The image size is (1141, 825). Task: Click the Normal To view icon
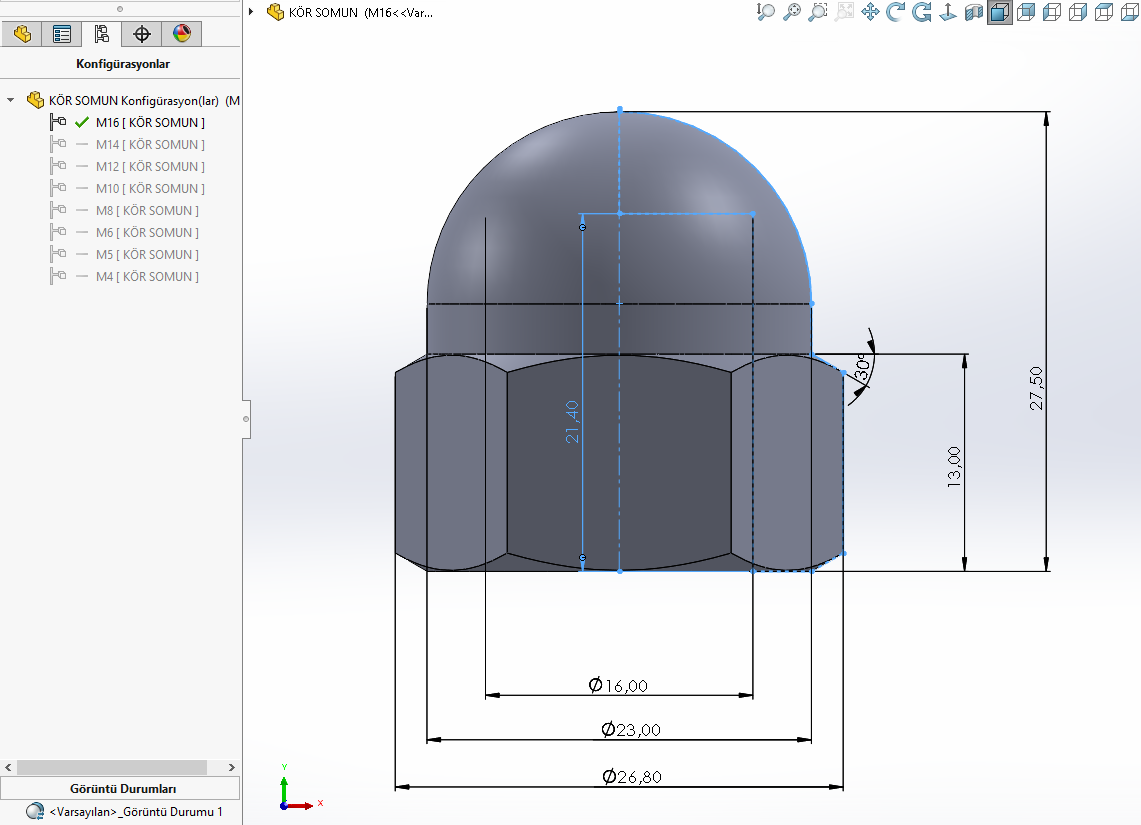(x=947, y=12)
